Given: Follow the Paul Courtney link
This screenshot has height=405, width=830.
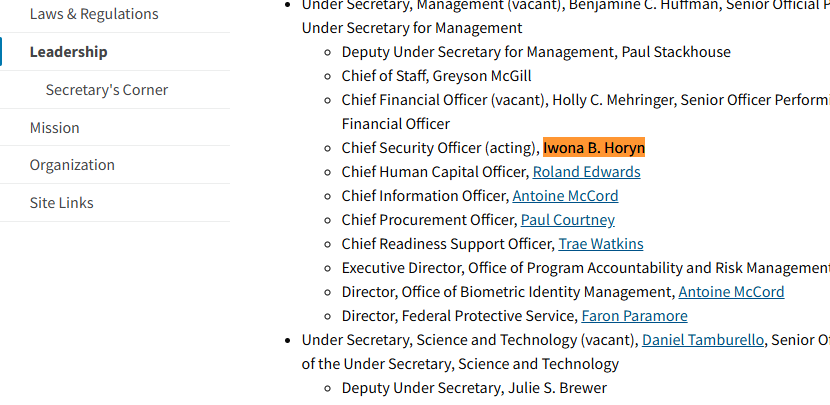Looking at the screenshot, I should click(567, 220).
